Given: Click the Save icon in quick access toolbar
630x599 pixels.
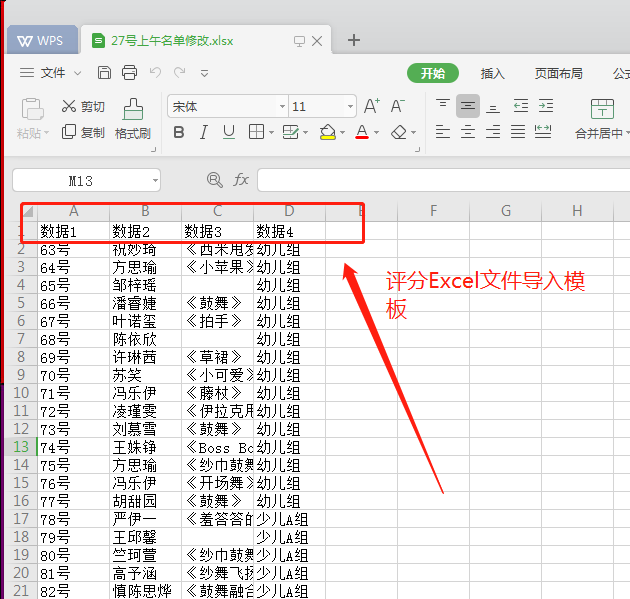Looking at the screenshot, I should (105, 73).
